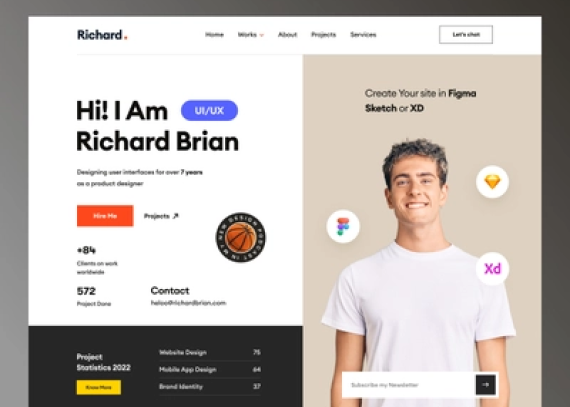Click the Figma logo icon

tap(343, 226)
